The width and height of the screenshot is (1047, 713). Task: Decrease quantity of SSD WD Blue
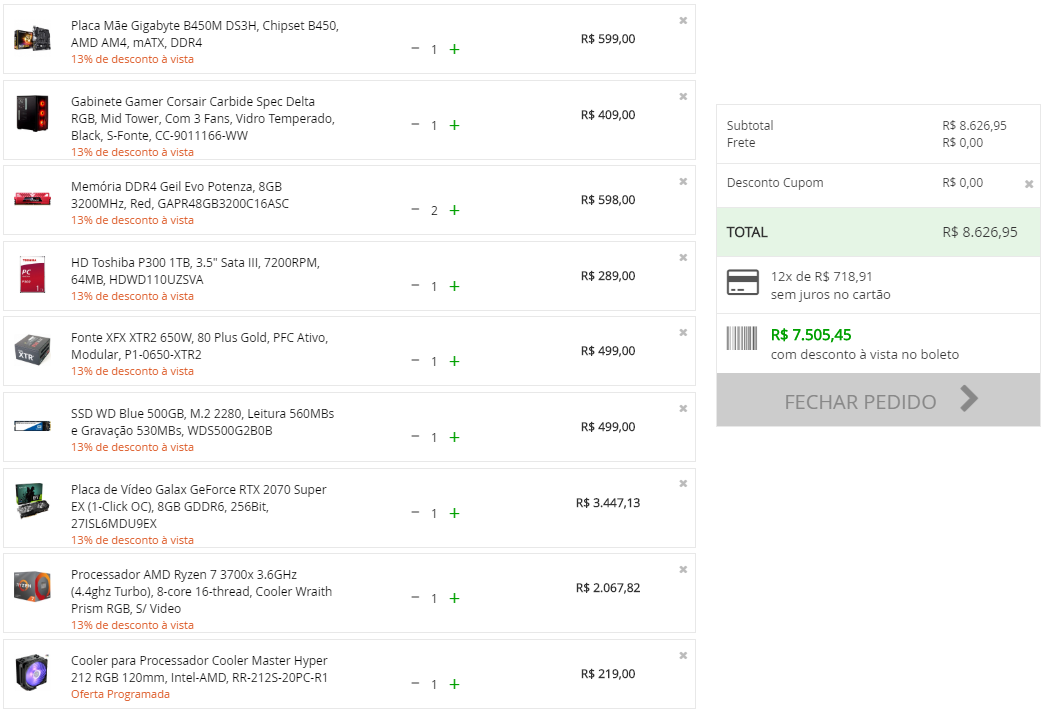pos(415,437)
